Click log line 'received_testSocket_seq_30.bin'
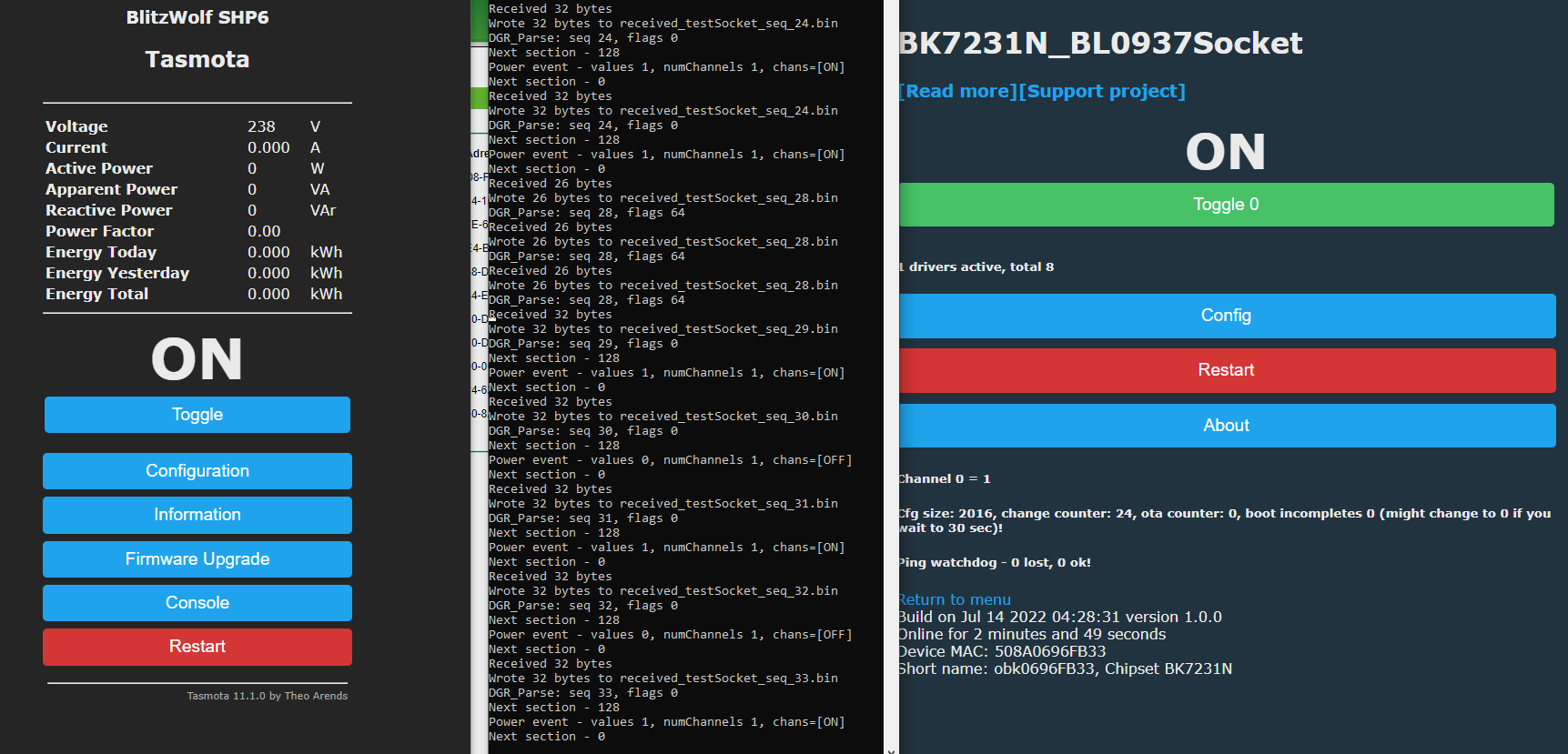This screenshot has height=754, width=1568. point(663,417)
